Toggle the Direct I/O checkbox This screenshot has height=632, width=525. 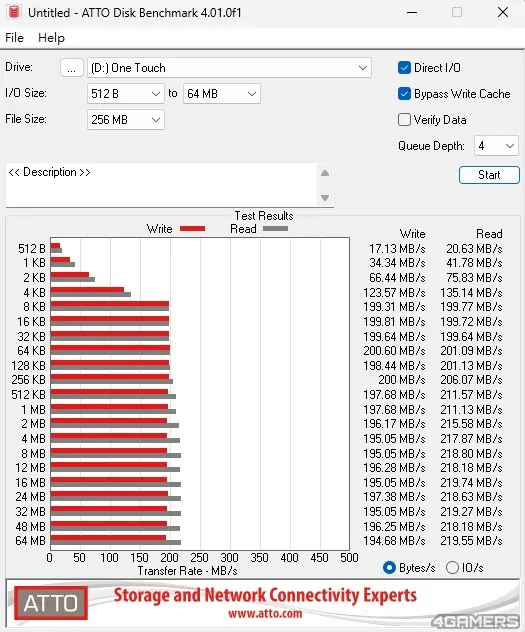pyautogui.click(x=404, y=68)
